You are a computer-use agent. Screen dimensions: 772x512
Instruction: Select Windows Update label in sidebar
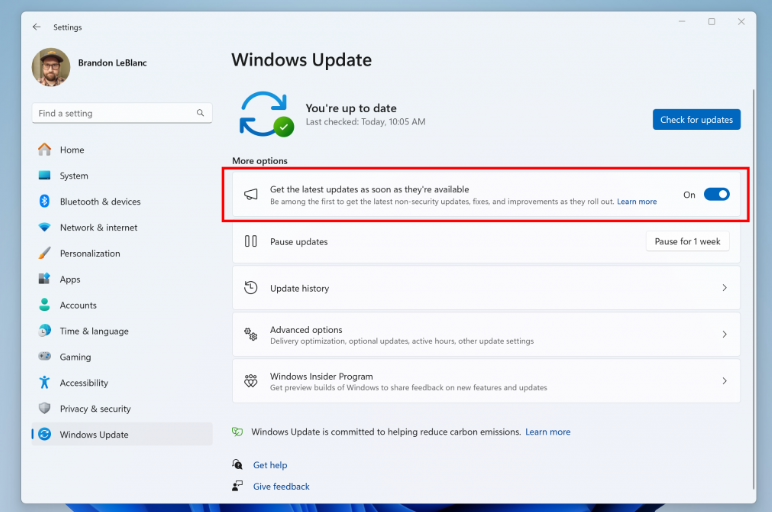[94, 435]
